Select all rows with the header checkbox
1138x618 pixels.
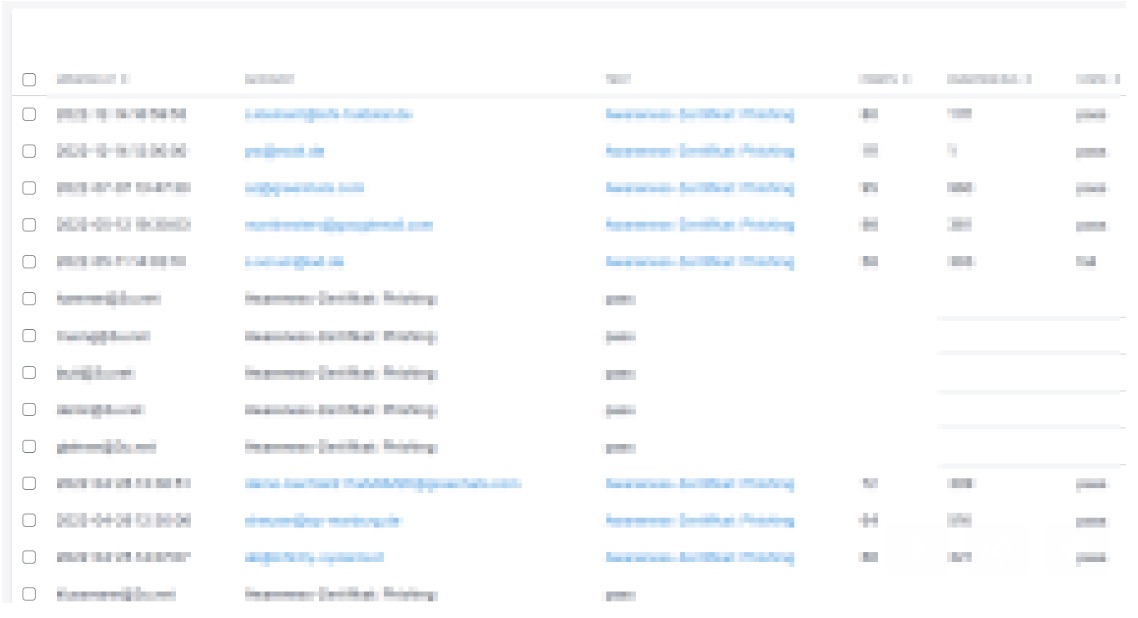(x=30, y=78)
